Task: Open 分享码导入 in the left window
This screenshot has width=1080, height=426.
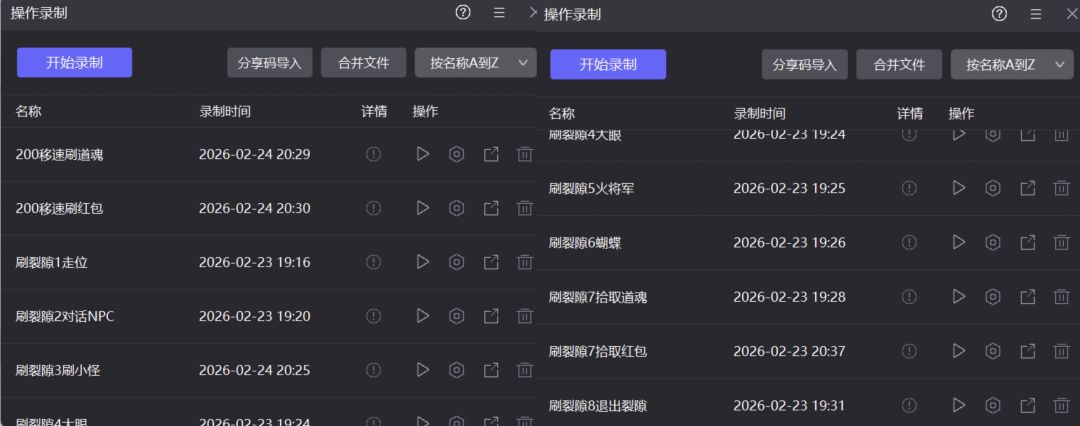Action: [270, 63]
